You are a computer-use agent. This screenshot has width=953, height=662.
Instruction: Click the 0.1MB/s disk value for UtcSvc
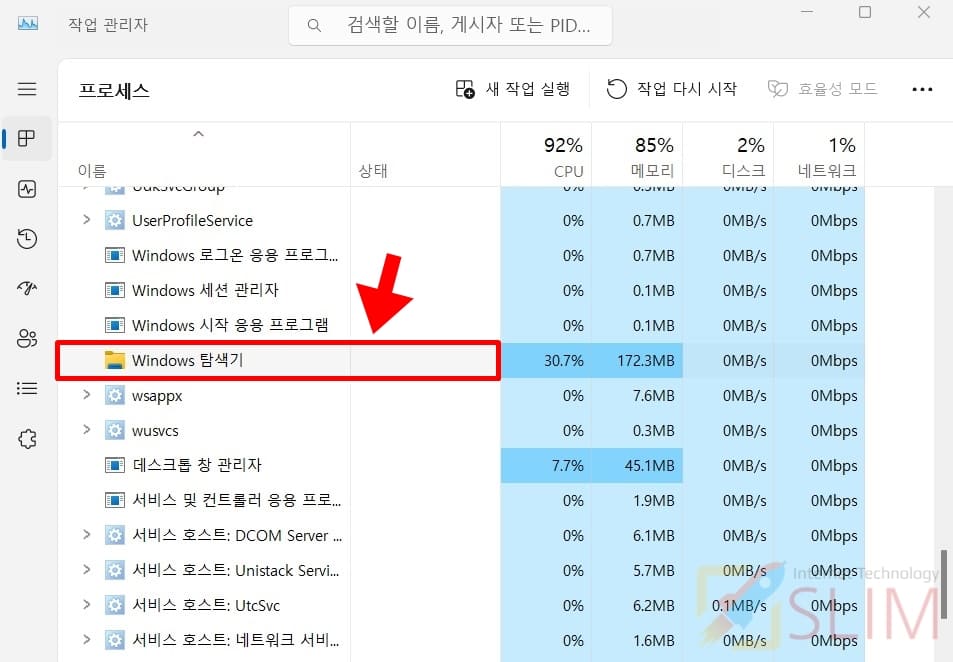coord(738,605)
